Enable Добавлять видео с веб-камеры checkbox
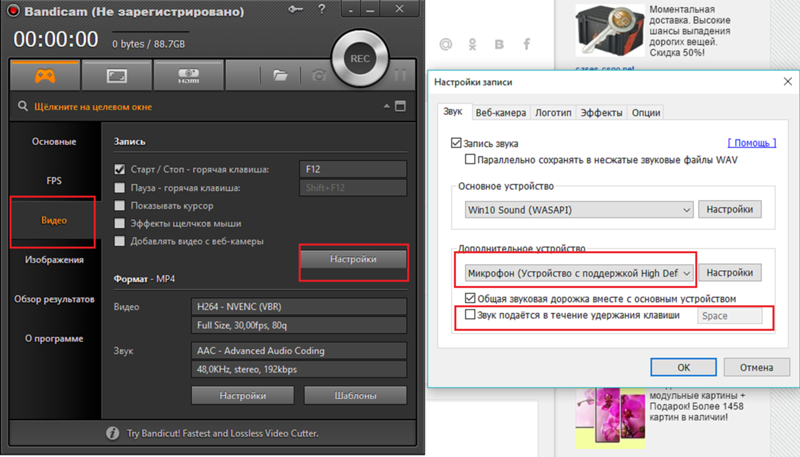Viewport: 800px width, 457px height. click(x=120, y=241)
